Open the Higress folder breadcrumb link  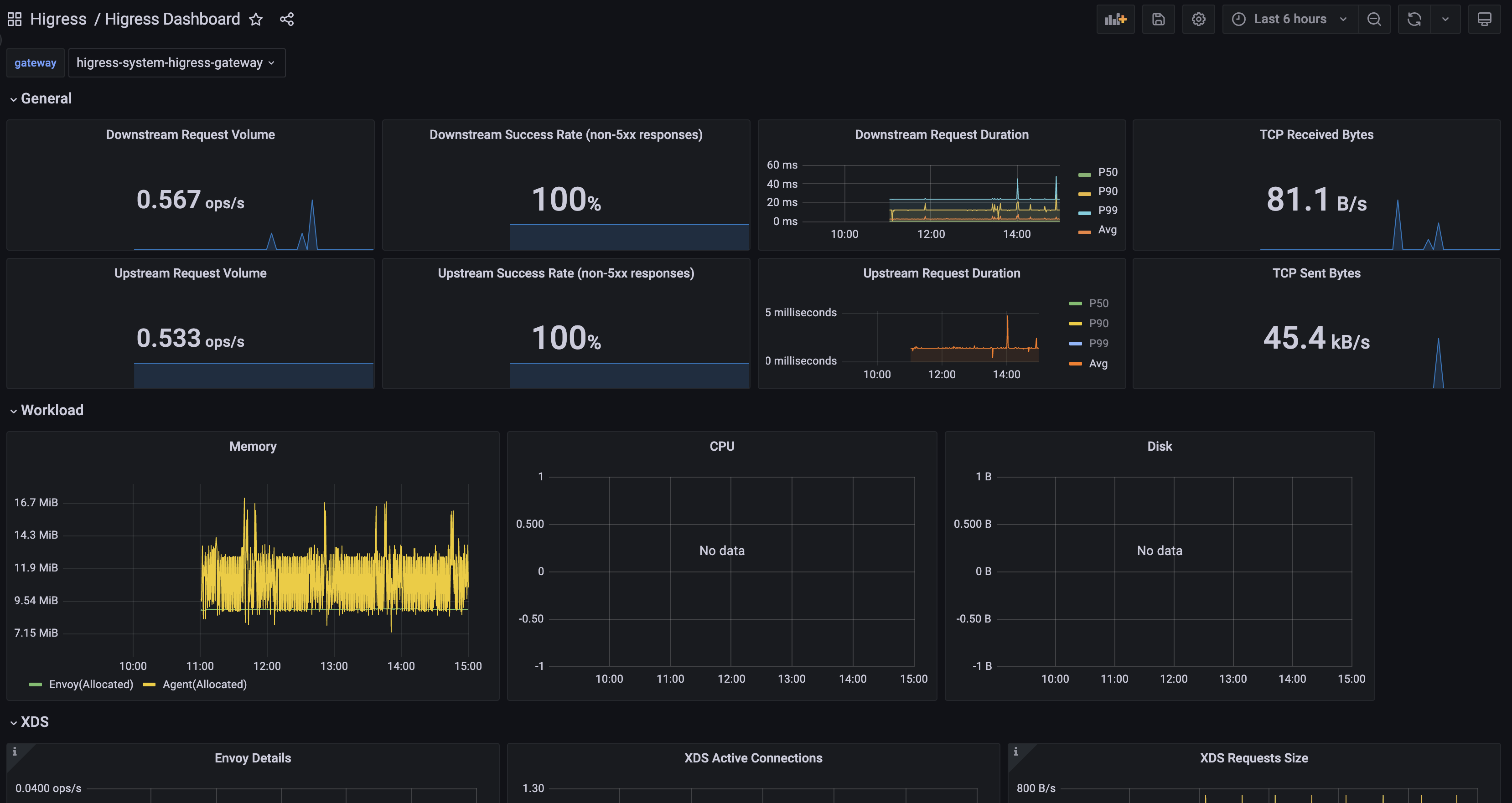(58, 19)
